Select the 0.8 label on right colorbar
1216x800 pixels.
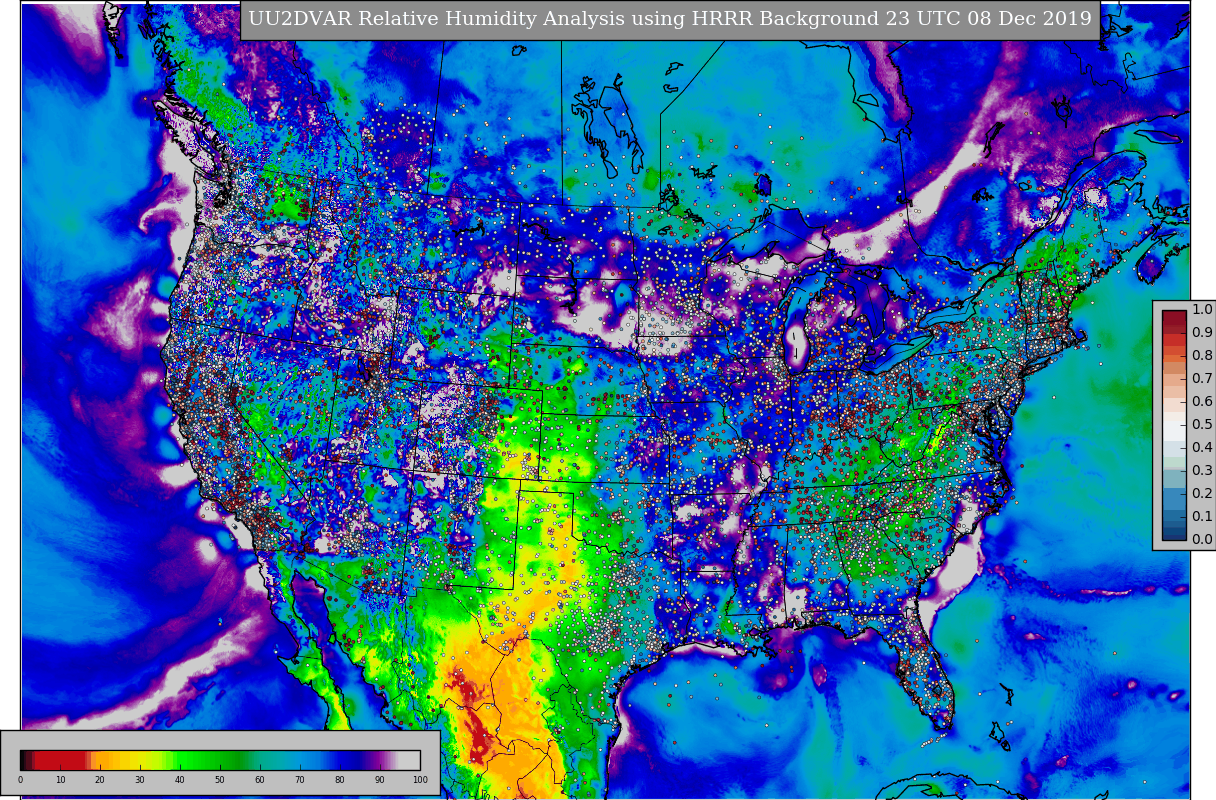tap(1202, 356)
